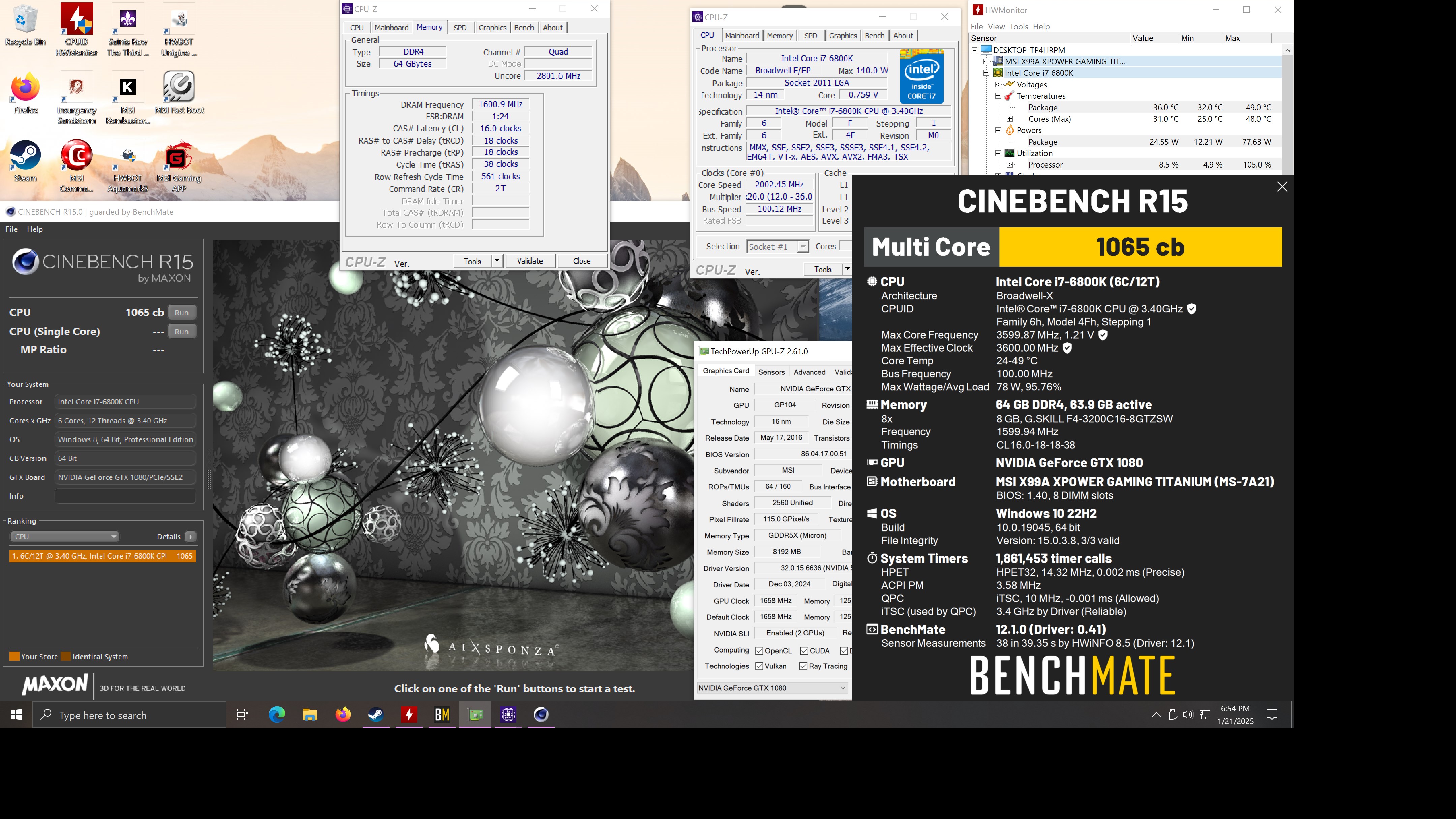1456x819 pixels.
Task: Click Tools button in CPU-Z Memory window
Action: [473, 261]
